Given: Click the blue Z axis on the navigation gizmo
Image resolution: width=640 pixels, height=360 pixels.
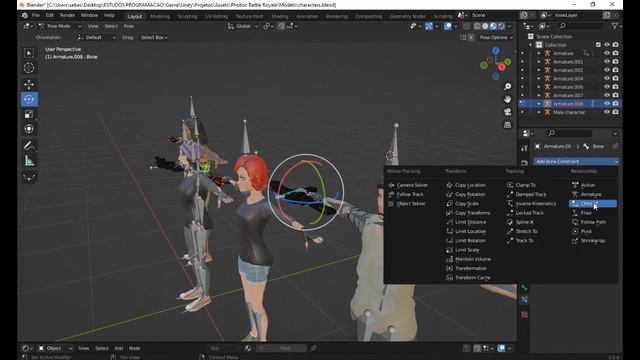Looking at the screenshot, I should tap(496, 51).
